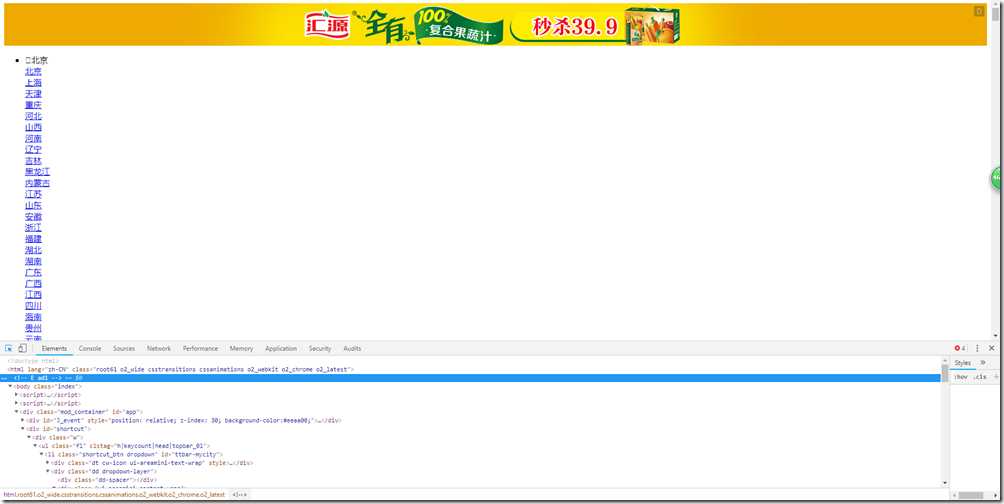Select the highlighted ad comment line
This screenshot has width=1004, height=504.
(471, 378)
